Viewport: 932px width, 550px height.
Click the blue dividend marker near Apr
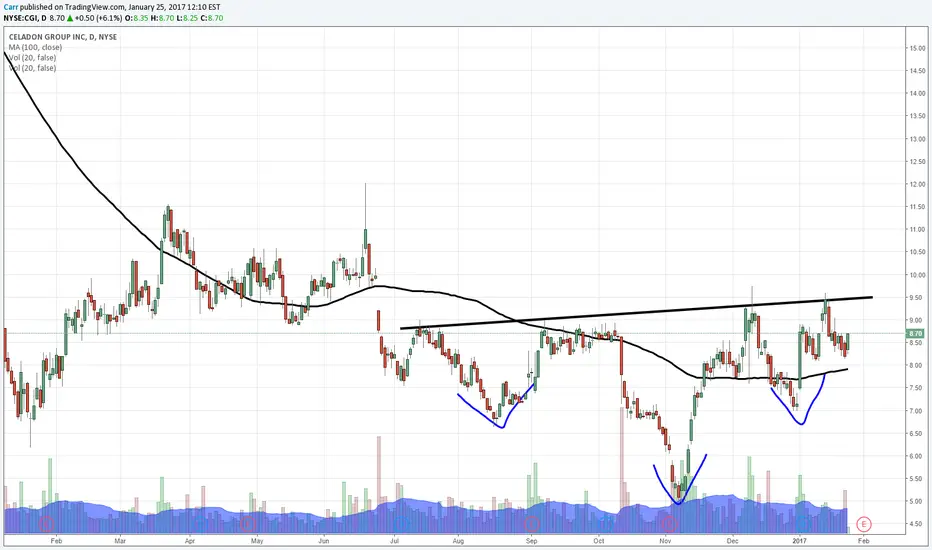tap(199, 524)
